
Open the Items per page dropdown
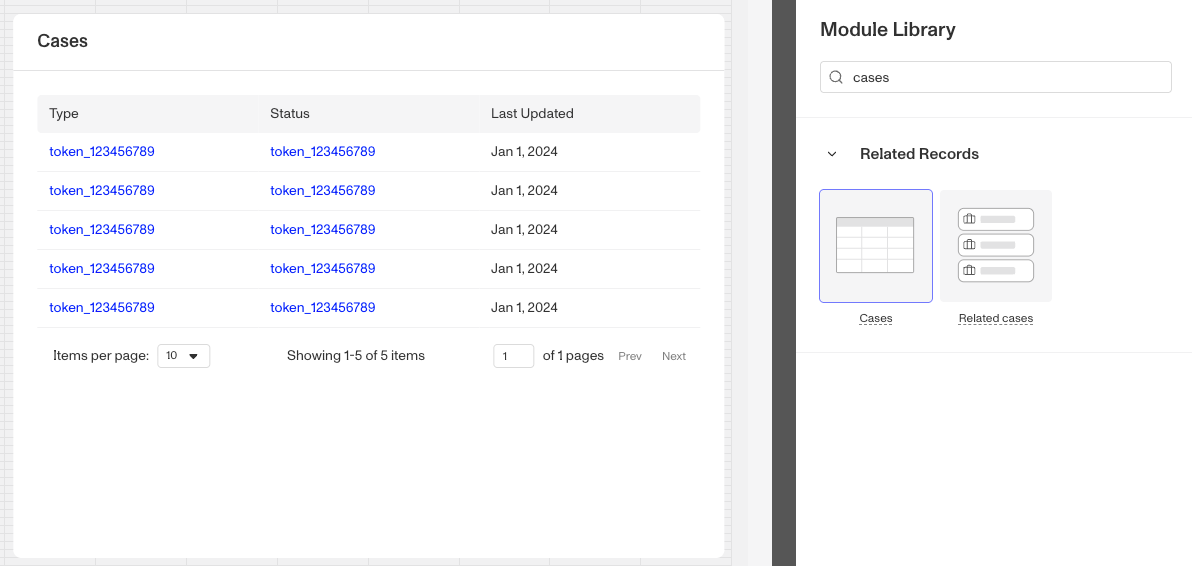(x=184, y=356)
